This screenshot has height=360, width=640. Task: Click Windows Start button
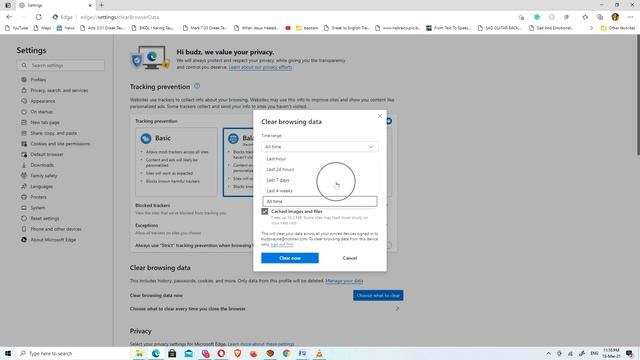(8, 353)
